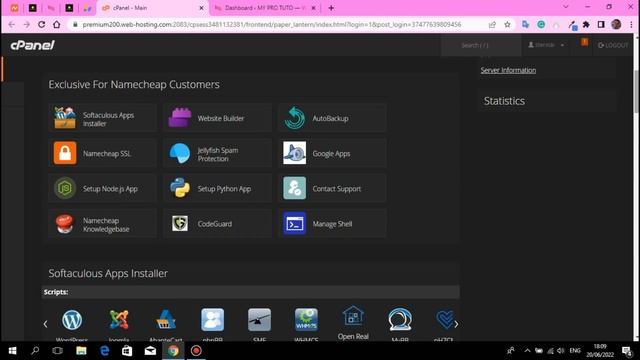Show hidden system tray icons
Screen dimensions: 640x360
coord(527,351)
